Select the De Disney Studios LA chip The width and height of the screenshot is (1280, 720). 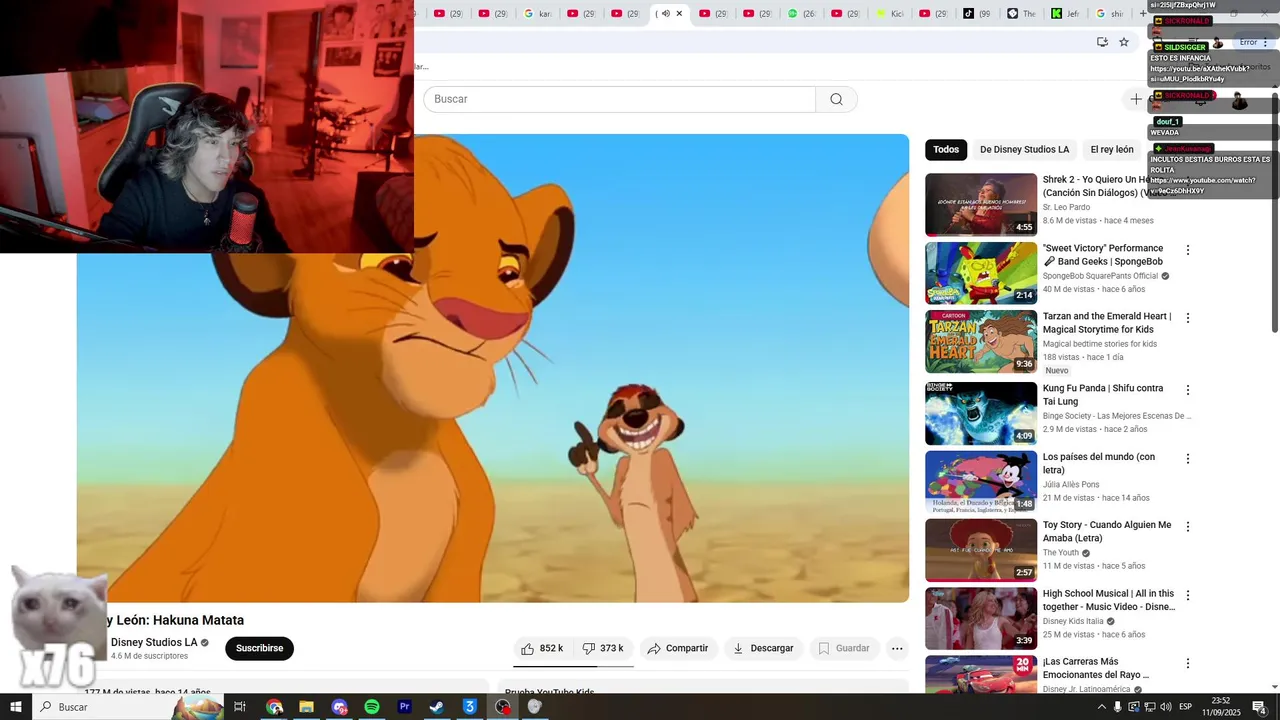click(1024, 150)
